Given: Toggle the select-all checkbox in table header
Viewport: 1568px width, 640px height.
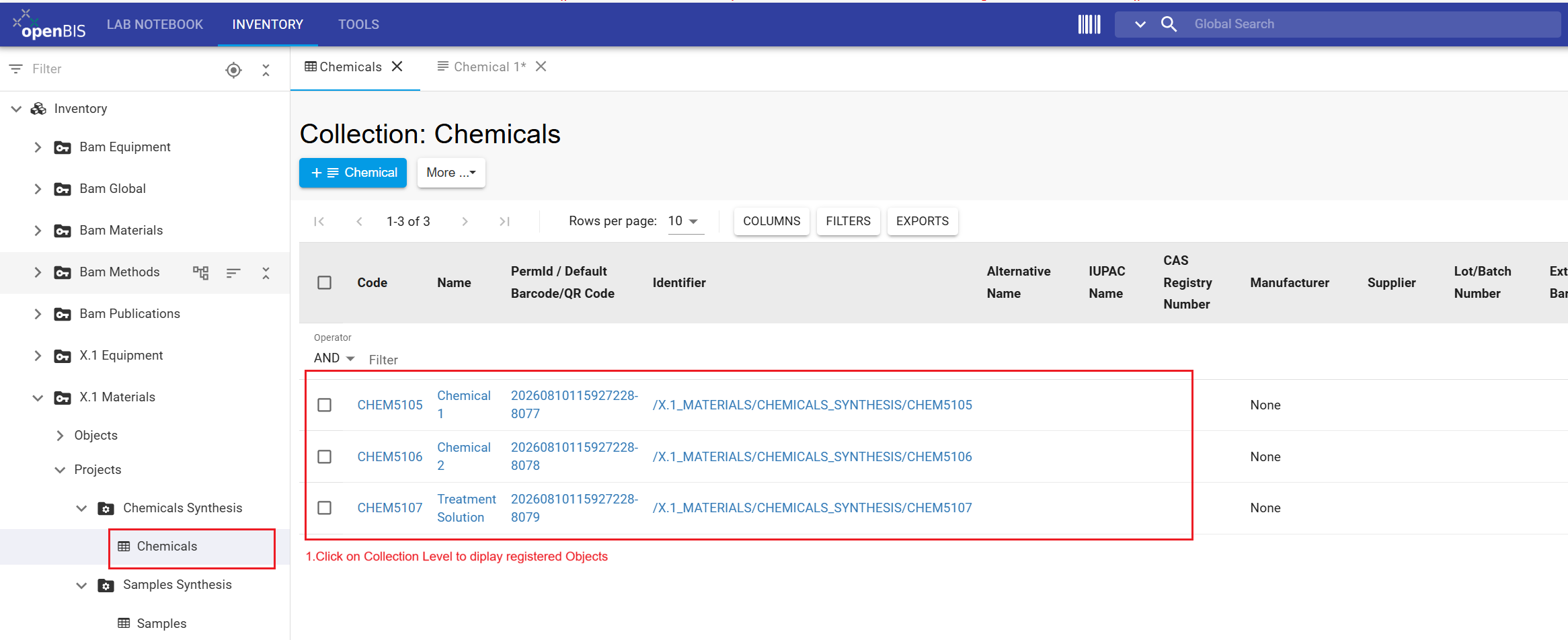Looking at the screenshot, I should pyautogui.click(x=324, y=282).
